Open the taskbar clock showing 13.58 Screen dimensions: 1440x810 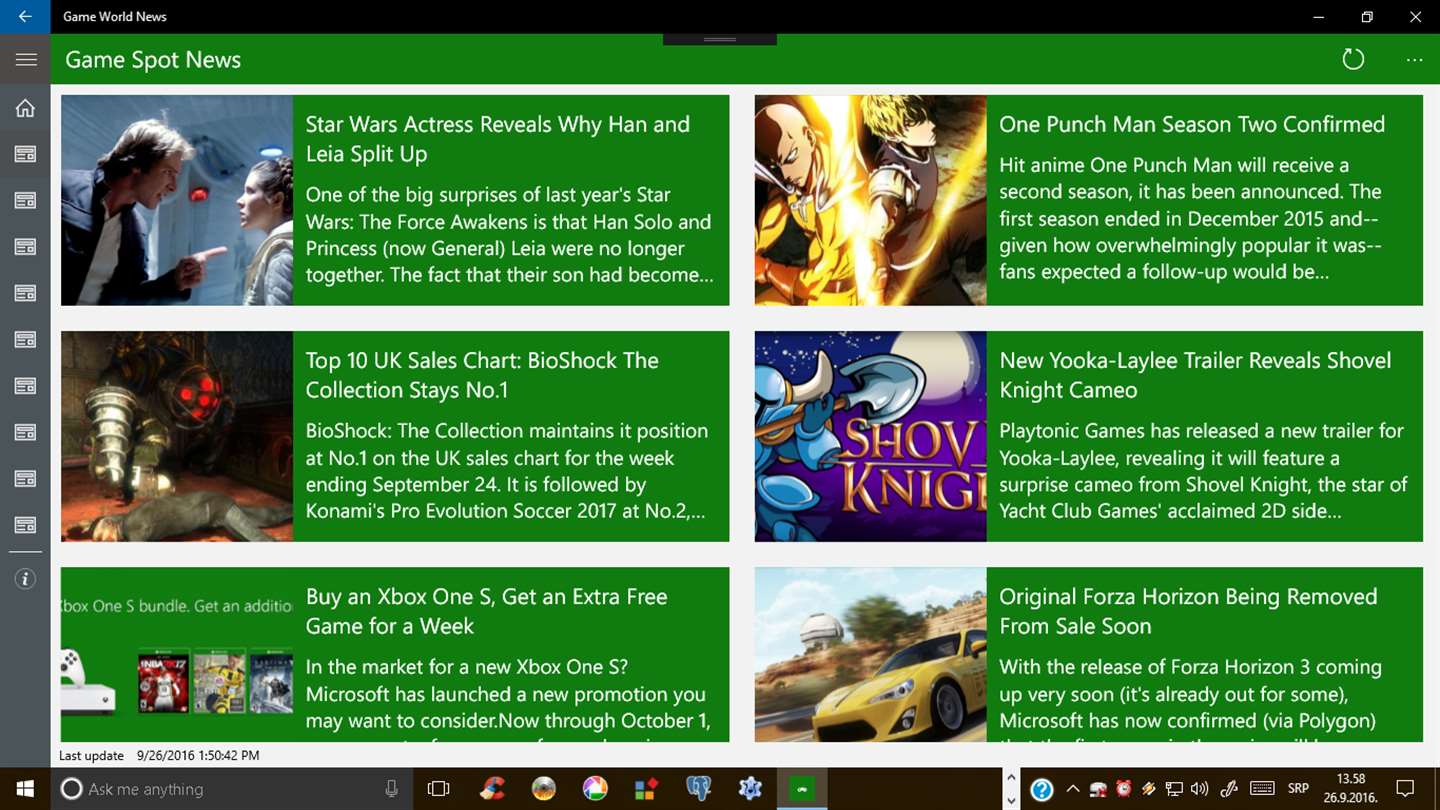[x=1350, y=789]
